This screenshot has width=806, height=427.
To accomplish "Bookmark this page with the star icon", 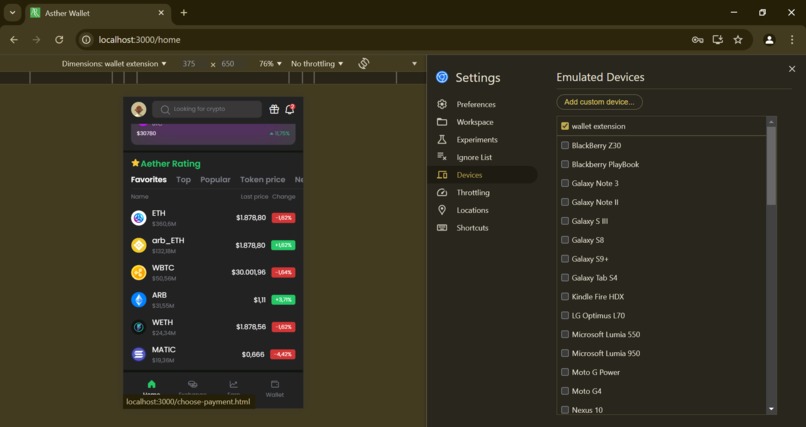I will tap(738, 40).
